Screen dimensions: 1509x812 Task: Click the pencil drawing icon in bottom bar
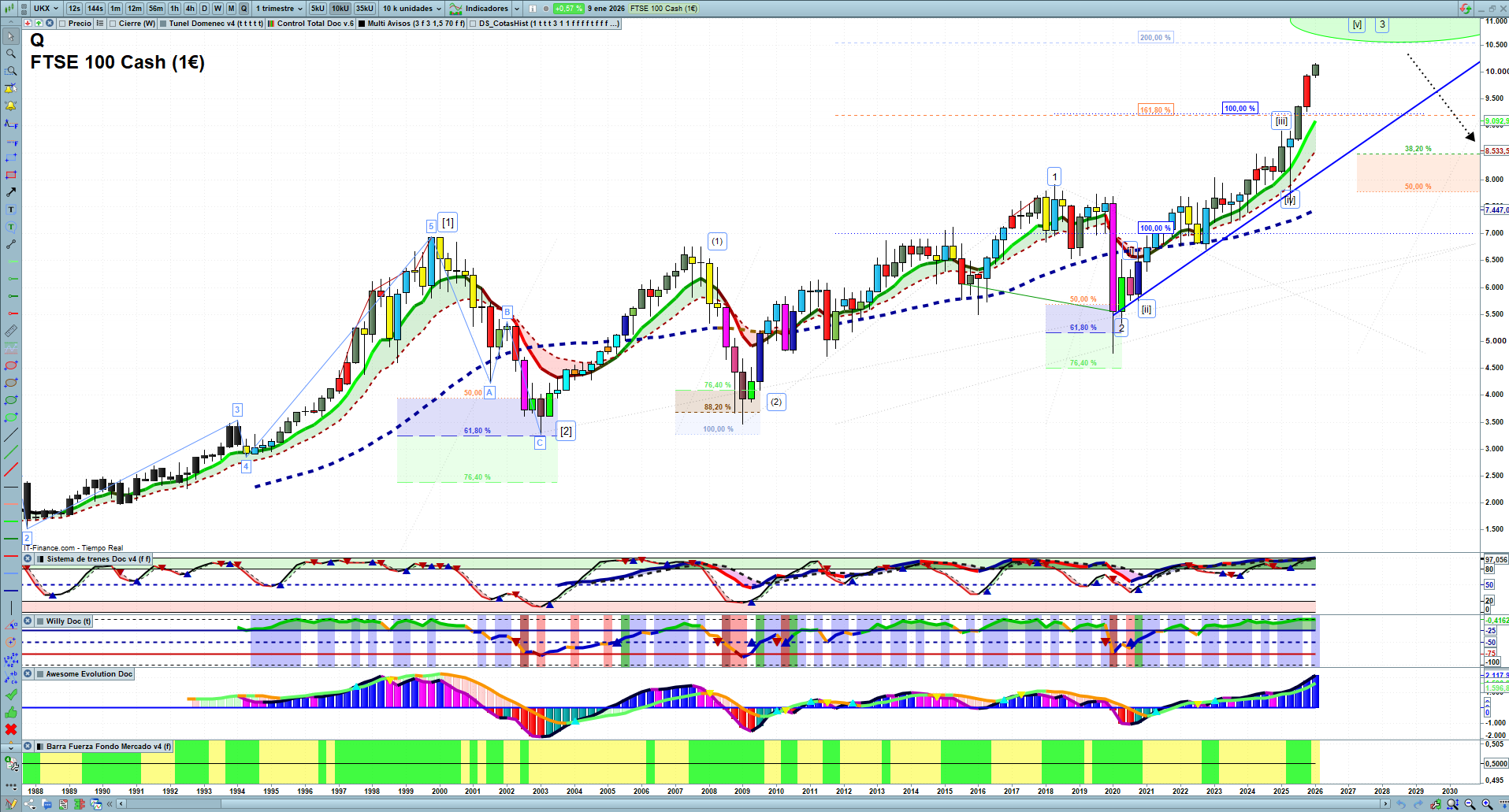(11, 804)
